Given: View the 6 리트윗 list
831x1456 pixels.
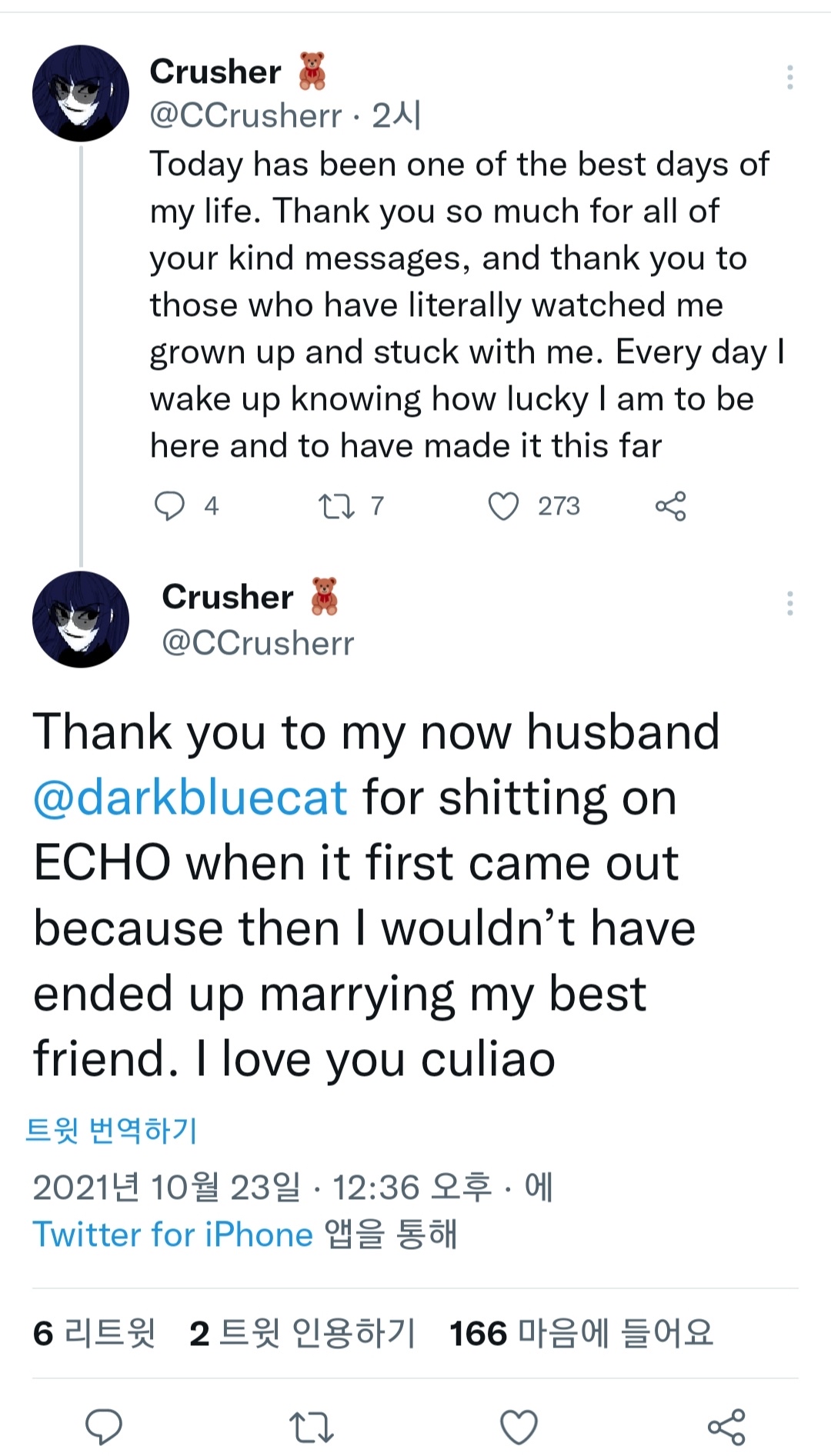Looking at the screenshot, I should point(94,1333).
